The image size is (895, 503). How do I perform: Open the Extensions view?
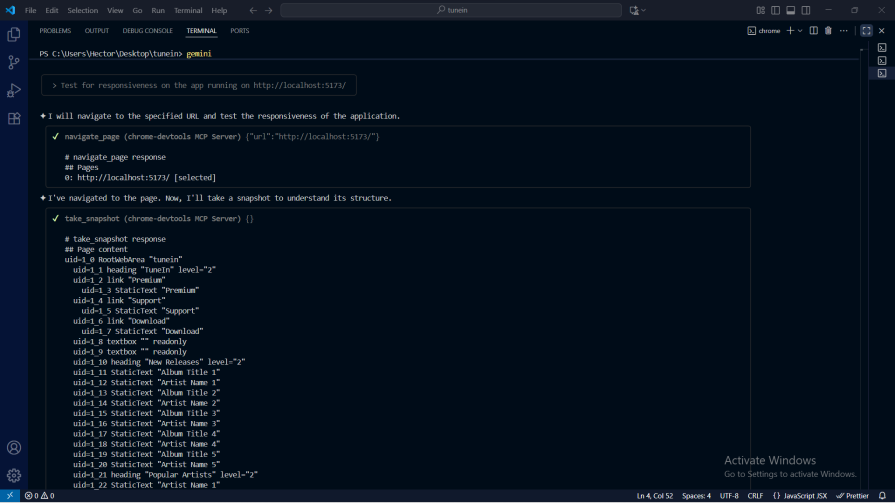coord(14,118)
